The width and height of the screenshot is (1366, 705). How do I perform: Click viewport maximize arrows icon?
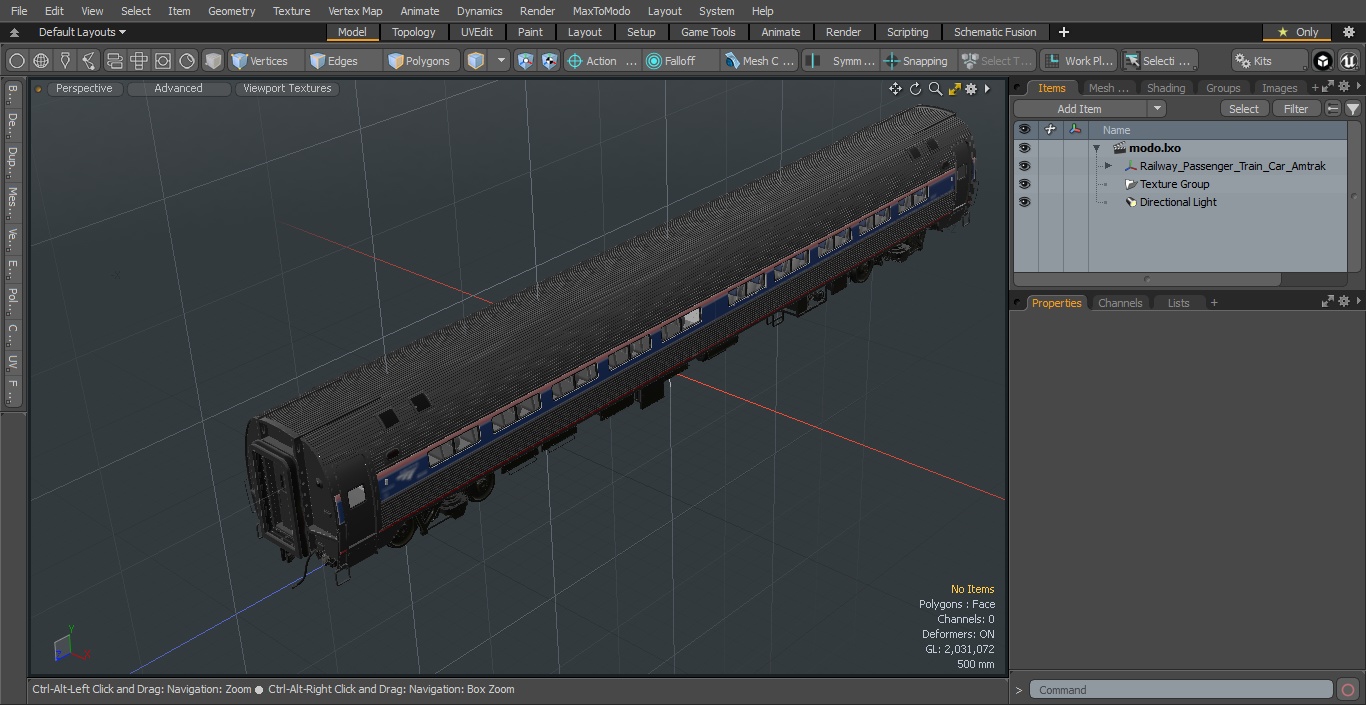click(954, 89)
